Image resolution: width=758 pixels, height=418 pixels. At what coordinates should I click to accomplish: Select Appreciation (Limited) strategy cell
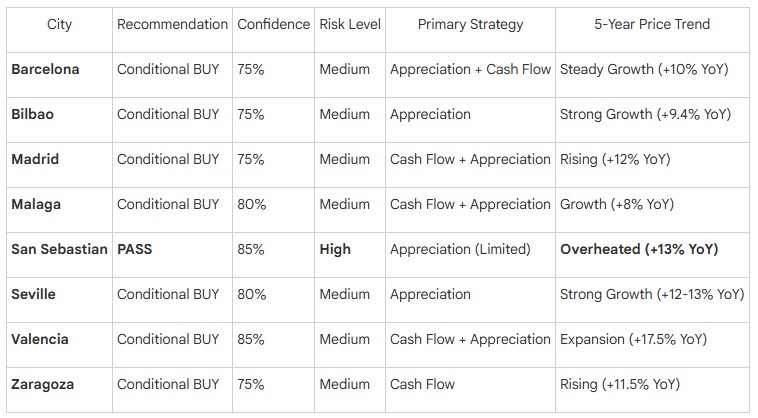pos(460,249)
